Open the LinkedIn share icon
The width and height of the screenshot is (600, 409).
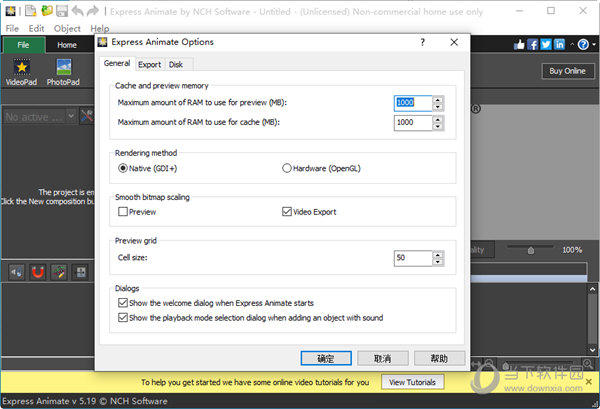559,45
